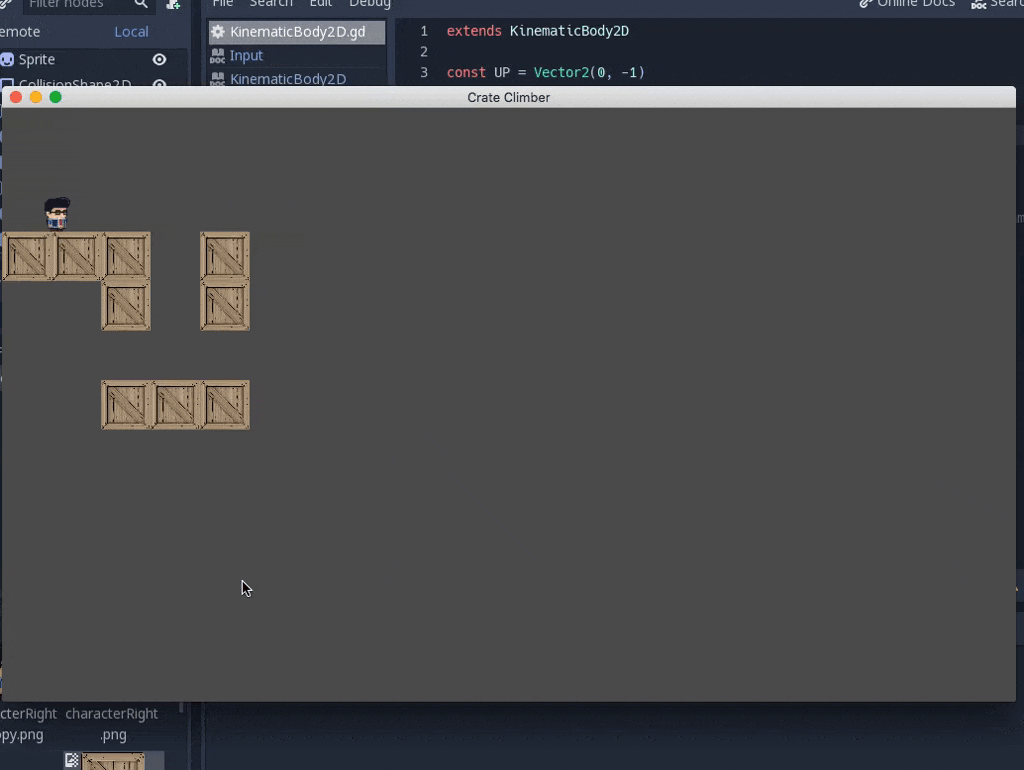
Task: Click the search magnifier in Filter nodes
Action: click(x=141, y=4)
